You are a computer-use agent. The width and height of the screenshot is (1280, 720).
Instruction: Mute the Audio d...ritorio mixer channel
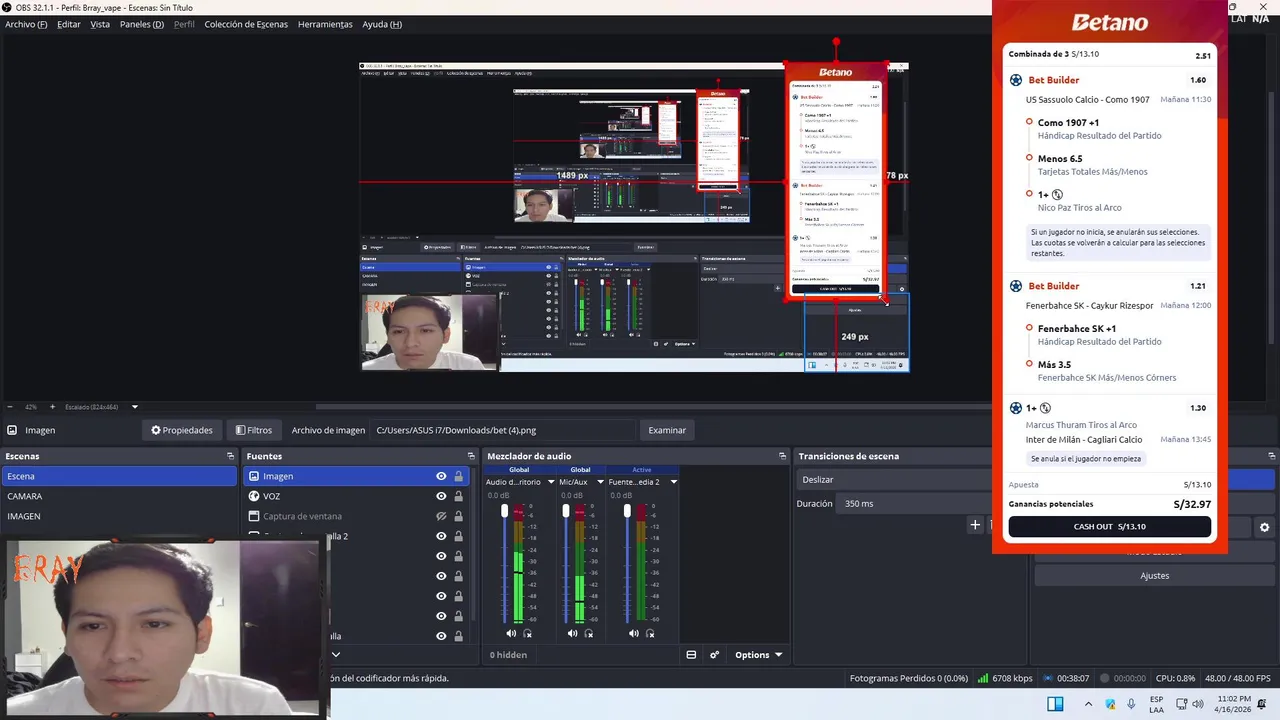(x=511, y=633)
